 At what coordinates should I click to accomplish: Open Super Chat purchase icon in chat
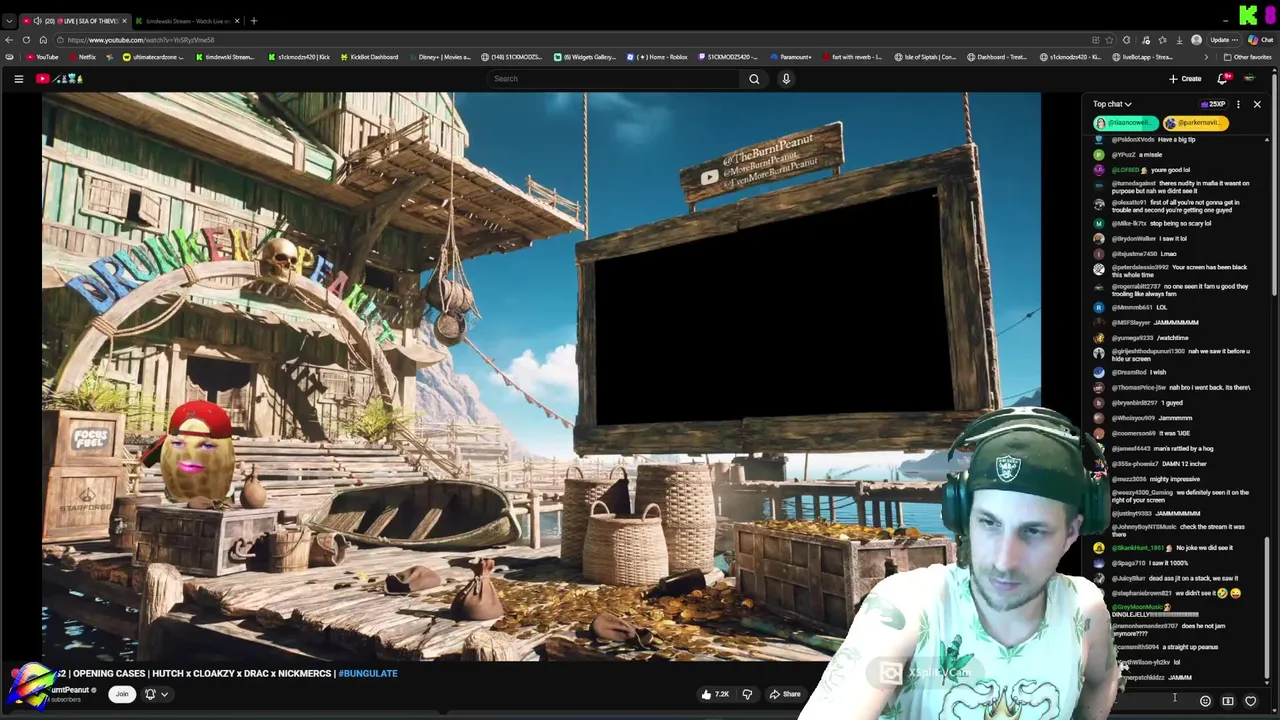1228,701
